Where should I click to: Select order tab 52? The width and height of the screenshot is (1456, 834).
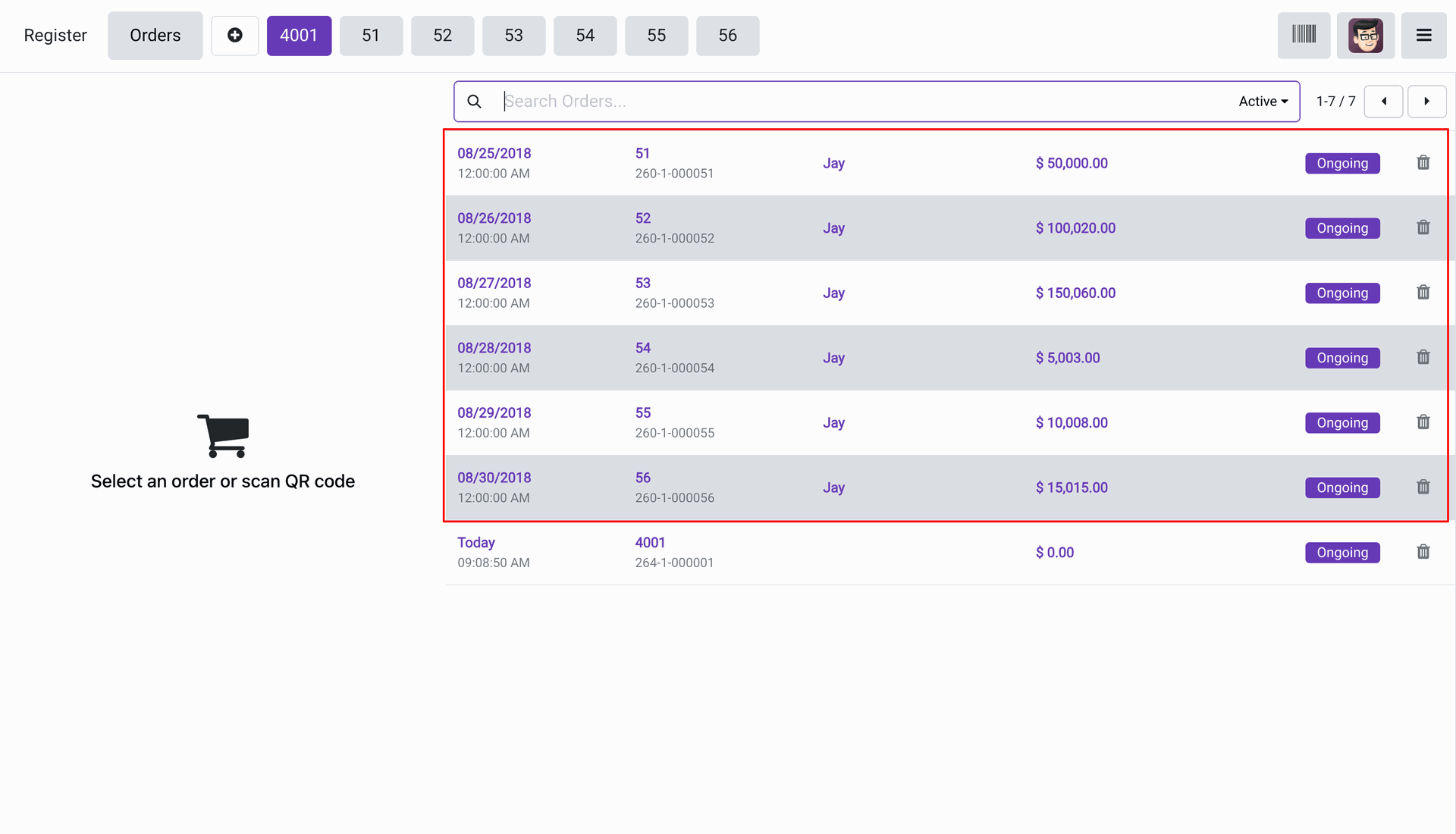pos(442,35)
